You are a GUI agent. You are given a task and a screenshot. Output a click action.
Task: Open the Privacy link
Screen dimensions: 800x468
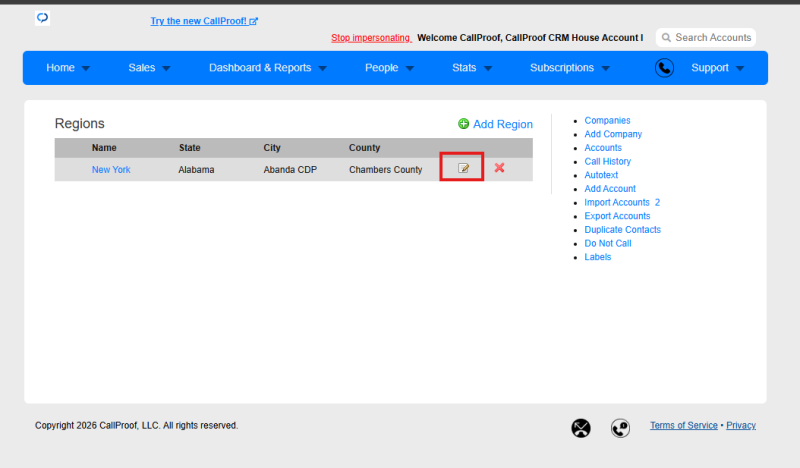741,425
